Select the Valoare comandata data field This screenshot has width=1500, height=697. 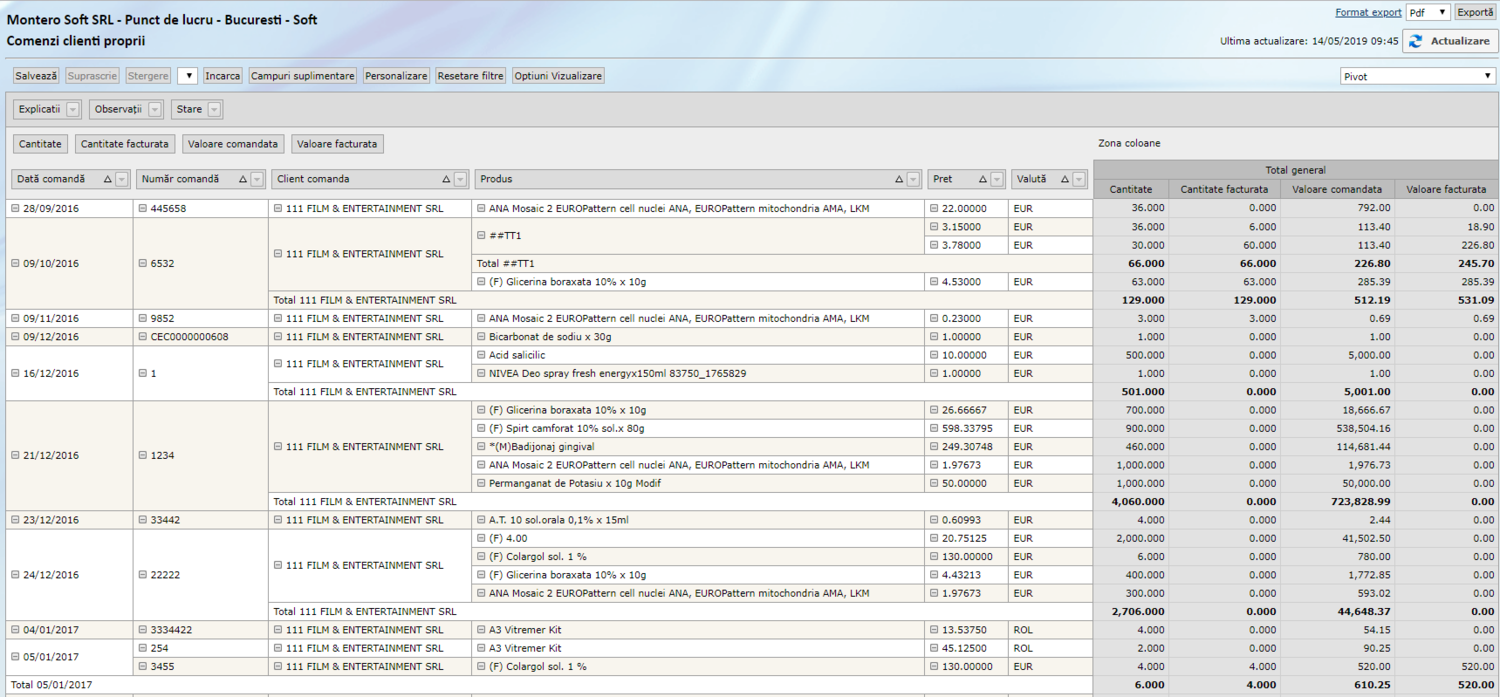232,144
